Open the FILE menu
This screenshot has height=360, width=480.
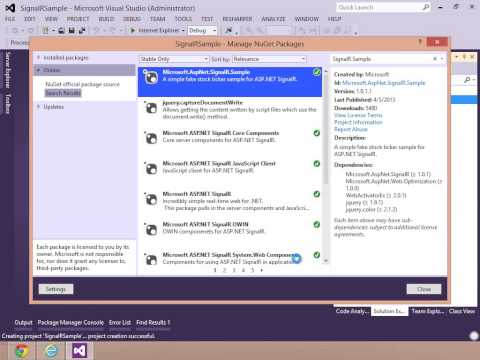10,19
